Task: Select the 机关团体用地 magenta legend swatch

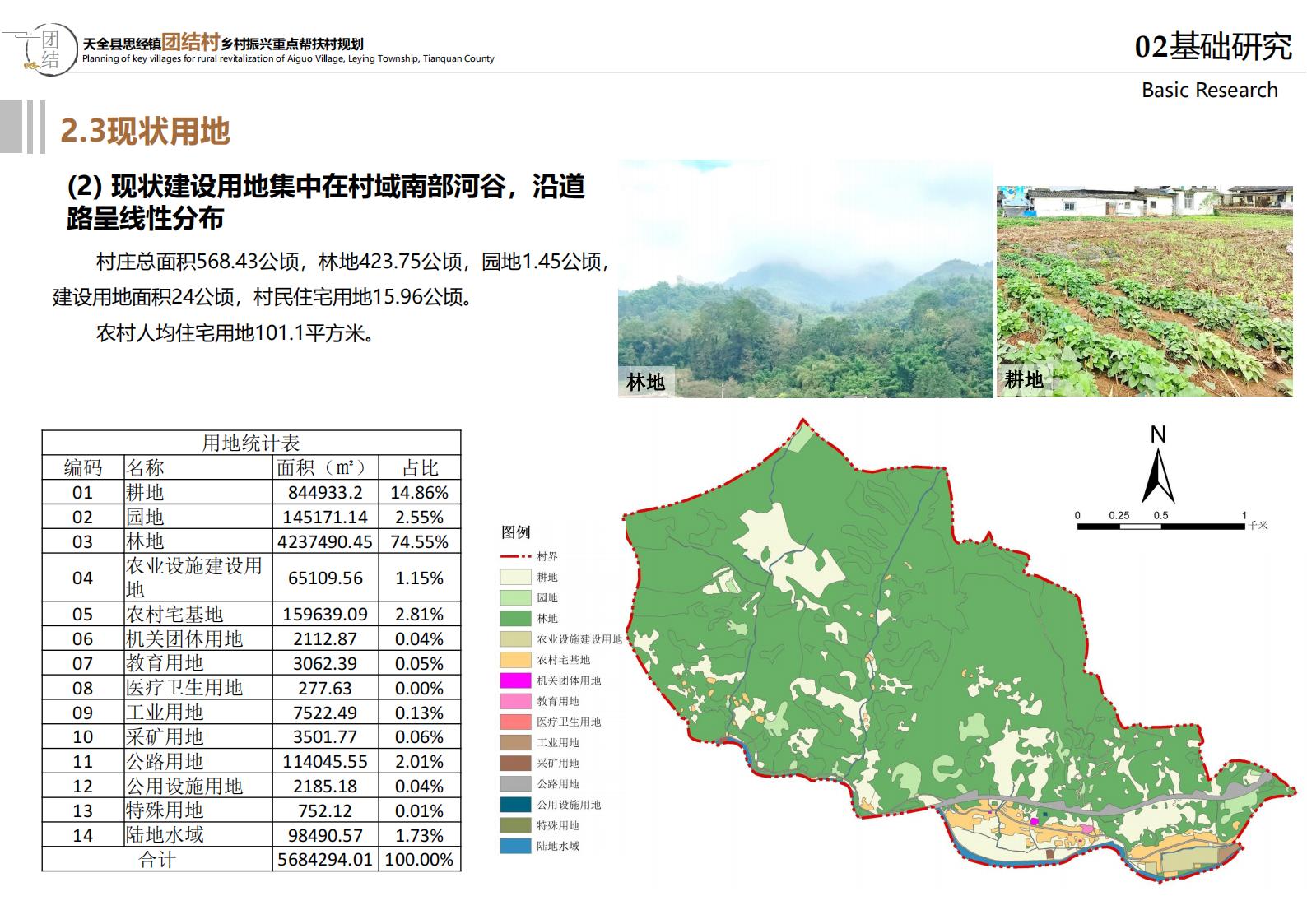Action: point(515,680)
